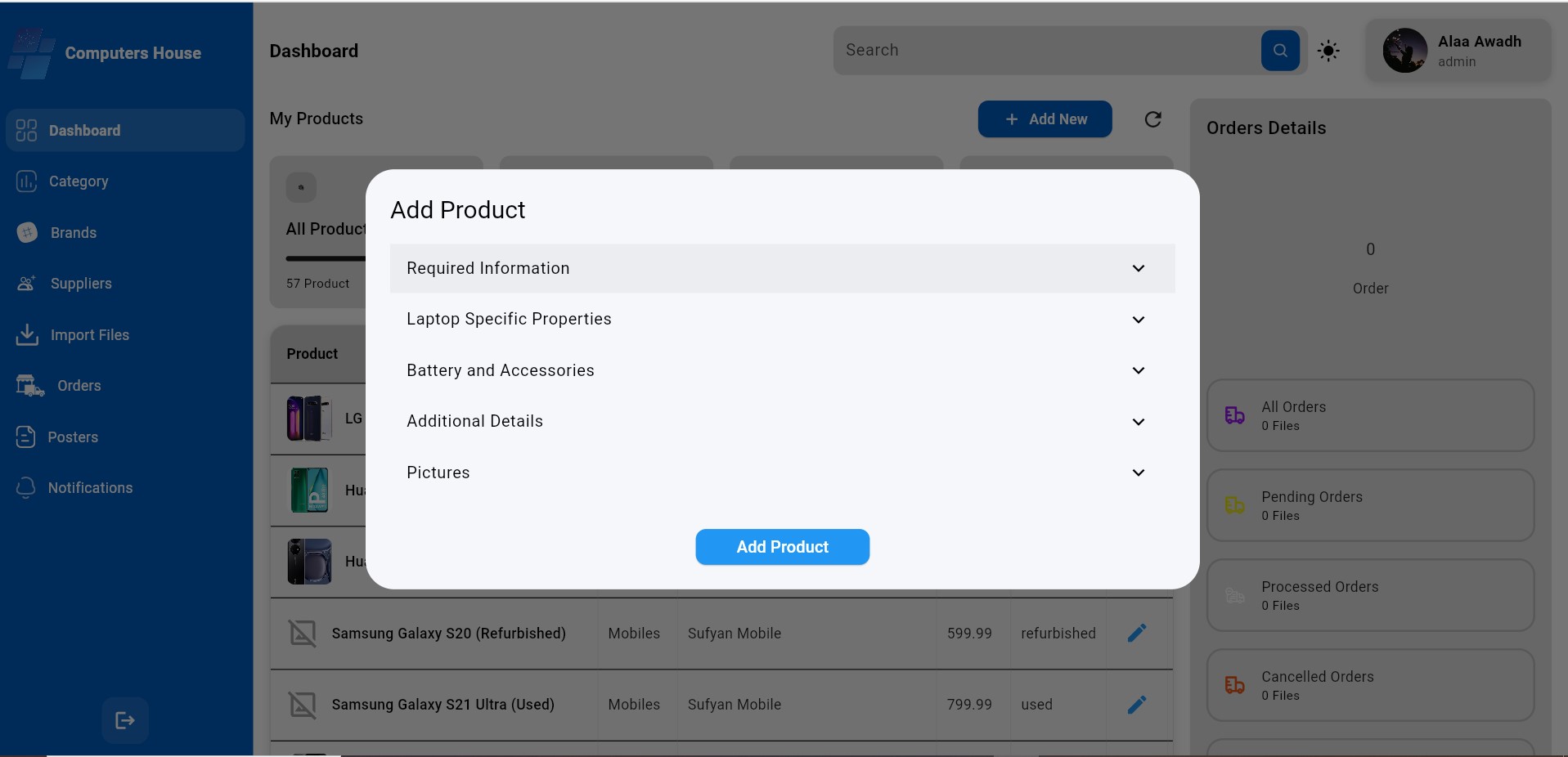Click the logout icon in the sidebar
Viewport: 1568px width, 757px height.
(125, 720)
